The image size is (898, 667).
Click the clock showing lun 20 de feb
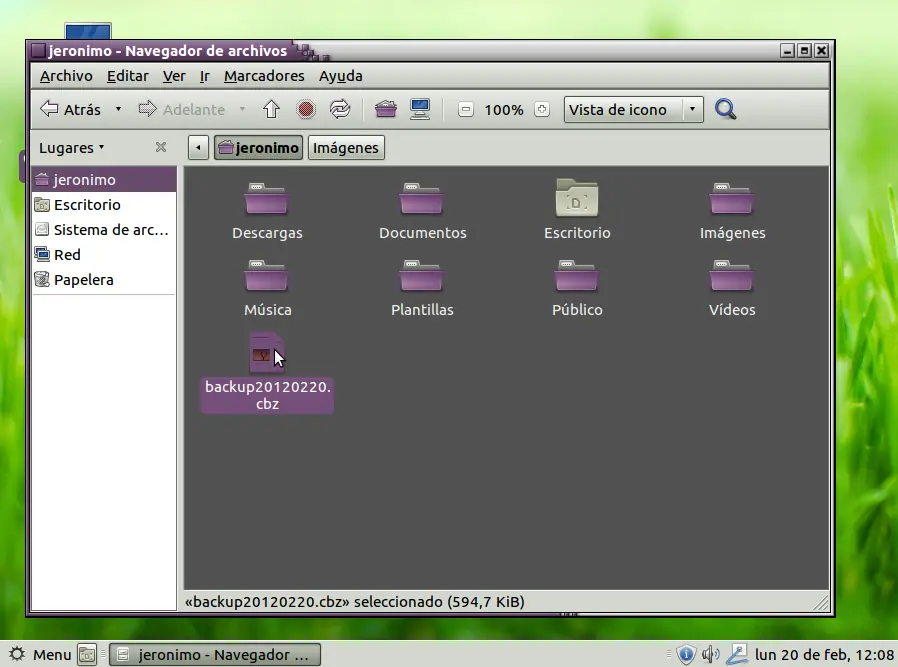[x=824, y=654]
